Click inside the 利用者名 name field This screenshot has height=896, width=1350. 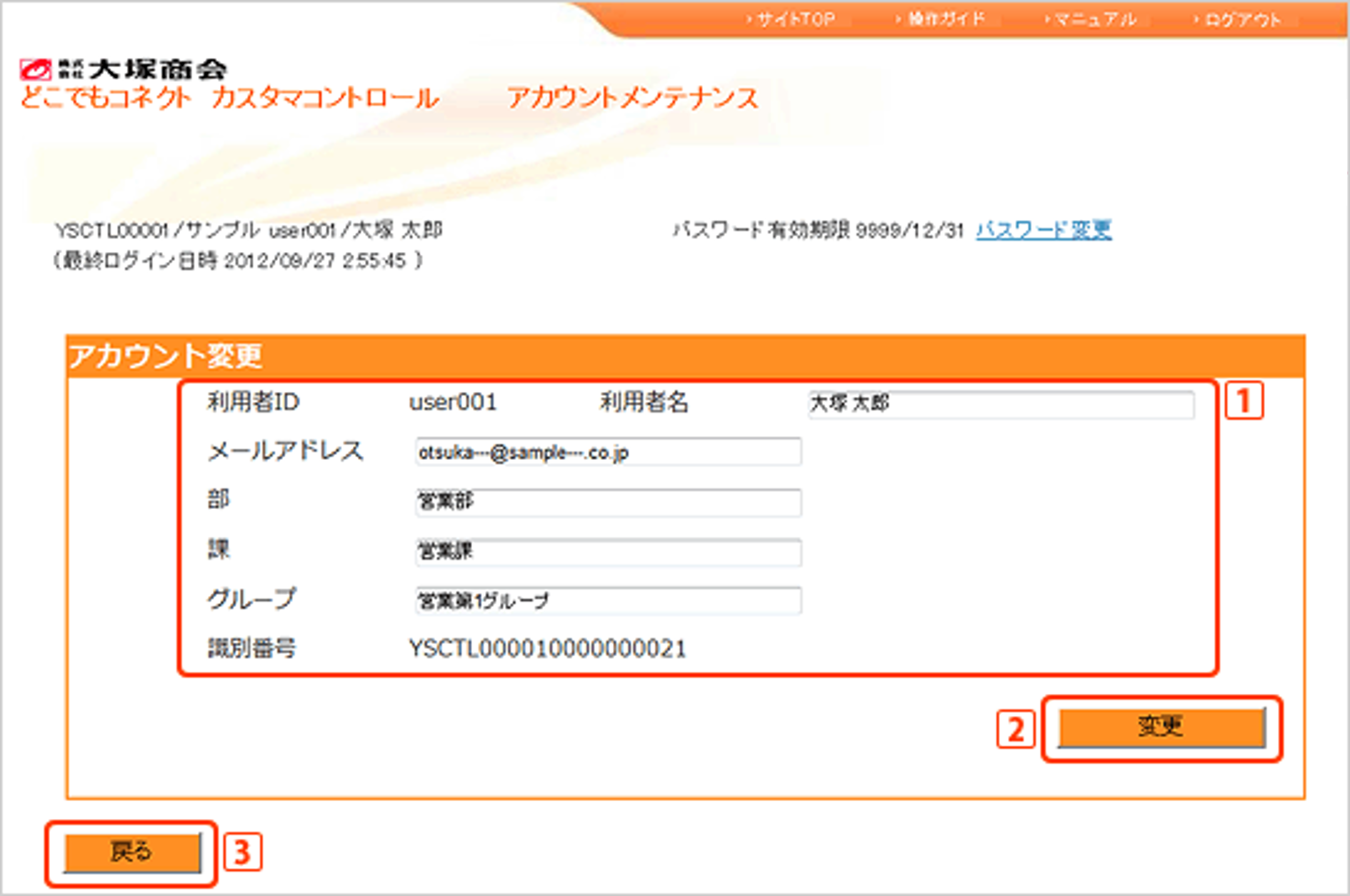1000,405
